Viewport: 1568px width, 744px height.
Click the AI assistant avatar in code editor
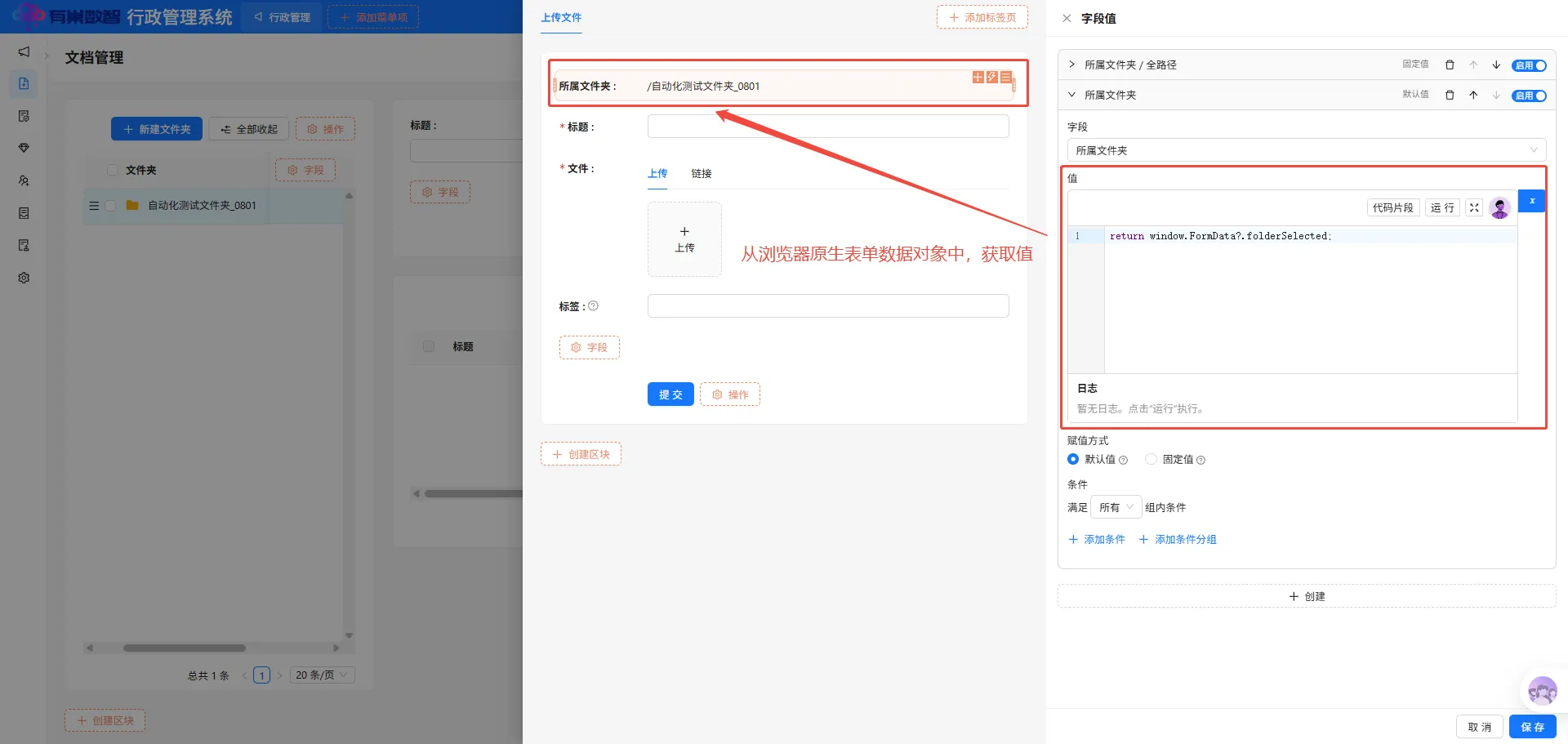tap(1499, 207)
